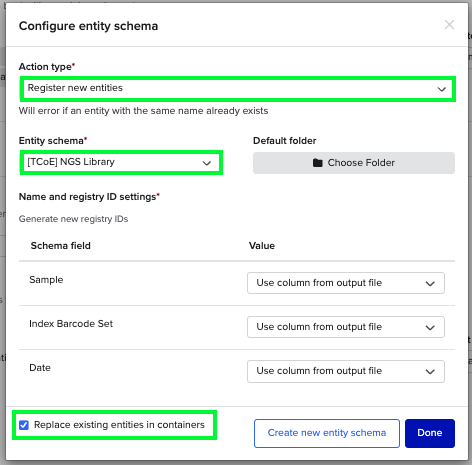The width and height of the screenshot is (472, 465).
Task: Click the chevron in the Date value dropdown
Action: coord(430,371)
